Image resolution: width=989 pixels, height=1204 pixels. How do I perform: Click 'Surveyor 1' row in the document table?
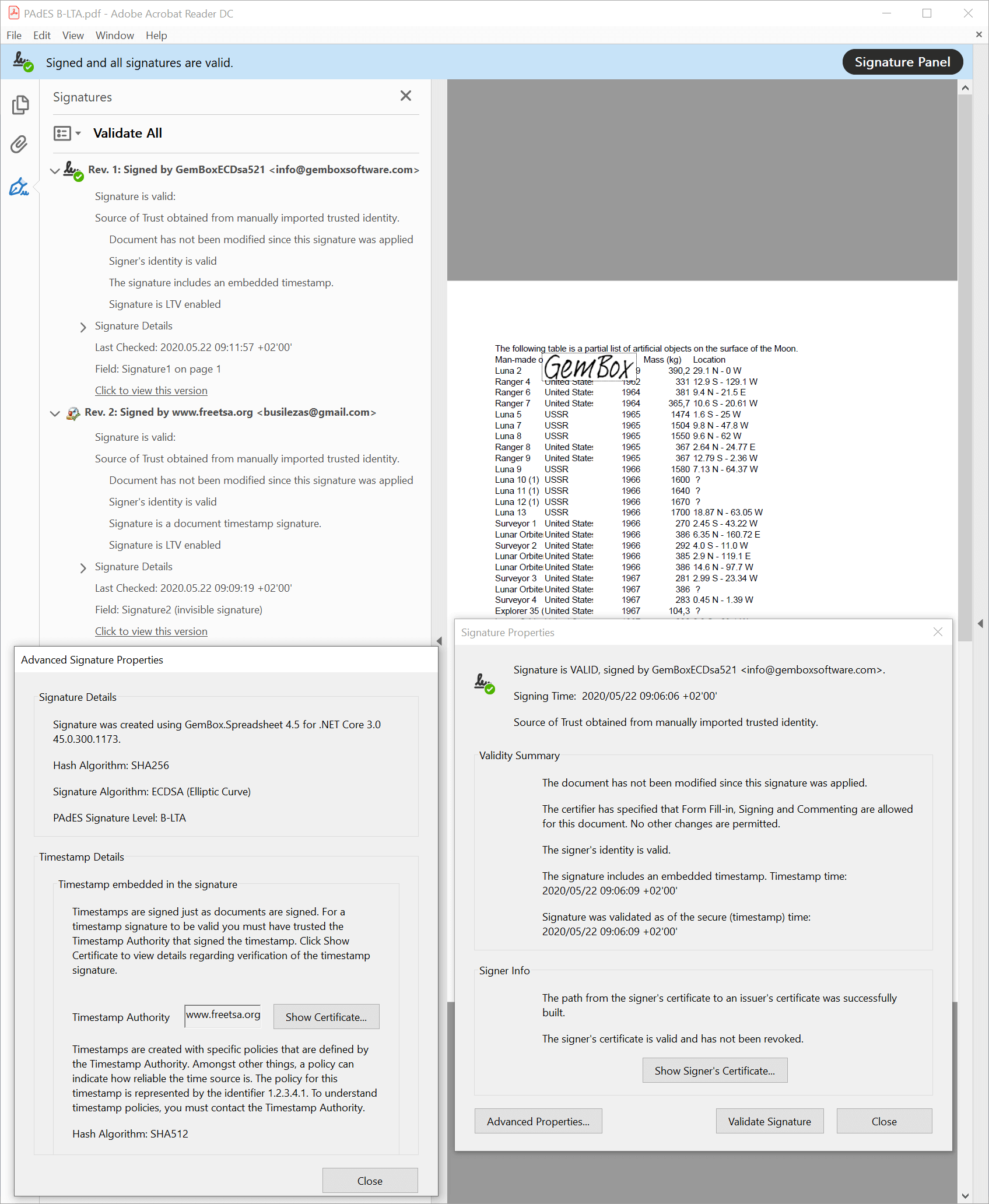pos(626,524)
